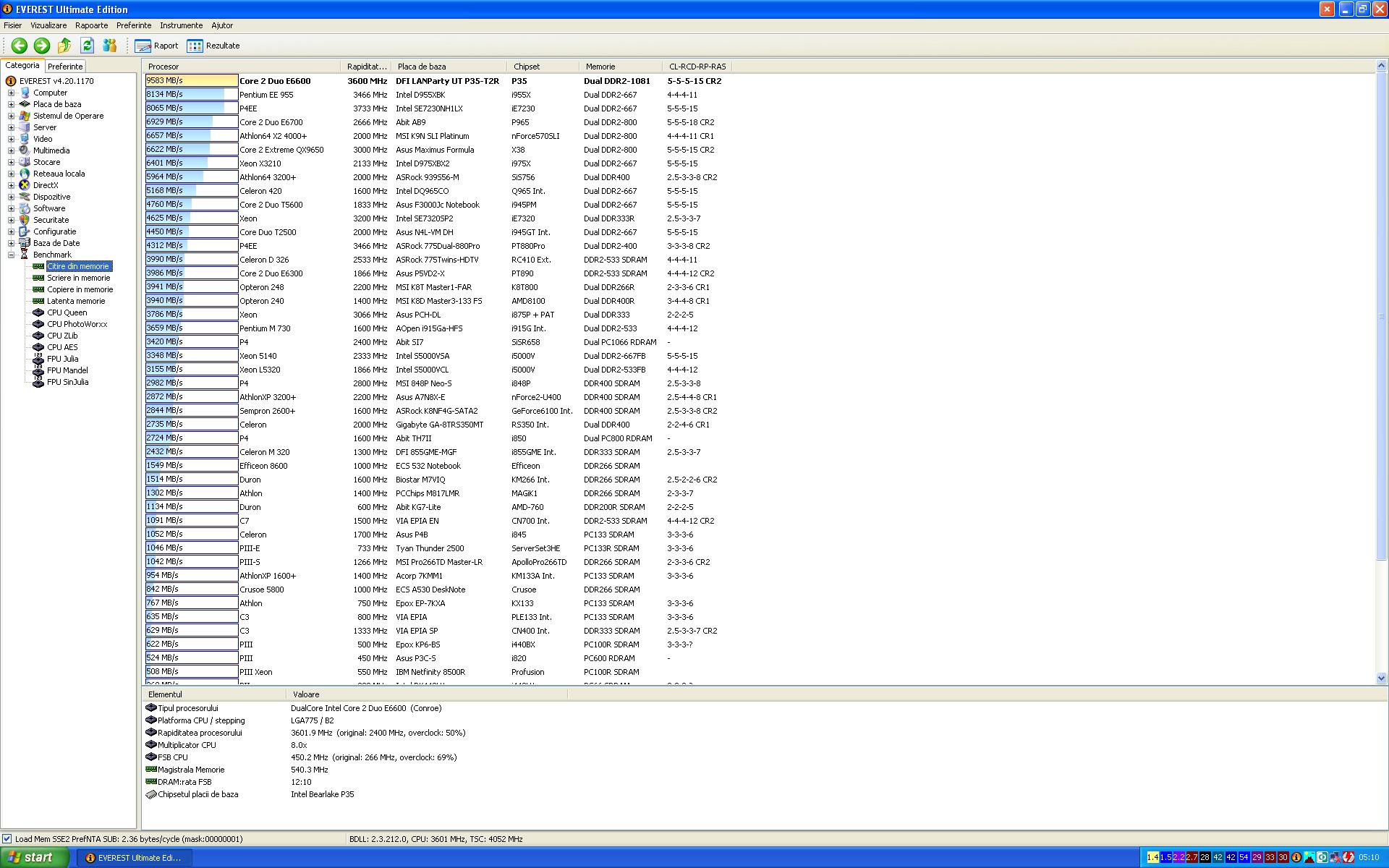Click the CPU ZLib chip icon
Viewport: 1389px width, 868px height.
click(38, 336)
